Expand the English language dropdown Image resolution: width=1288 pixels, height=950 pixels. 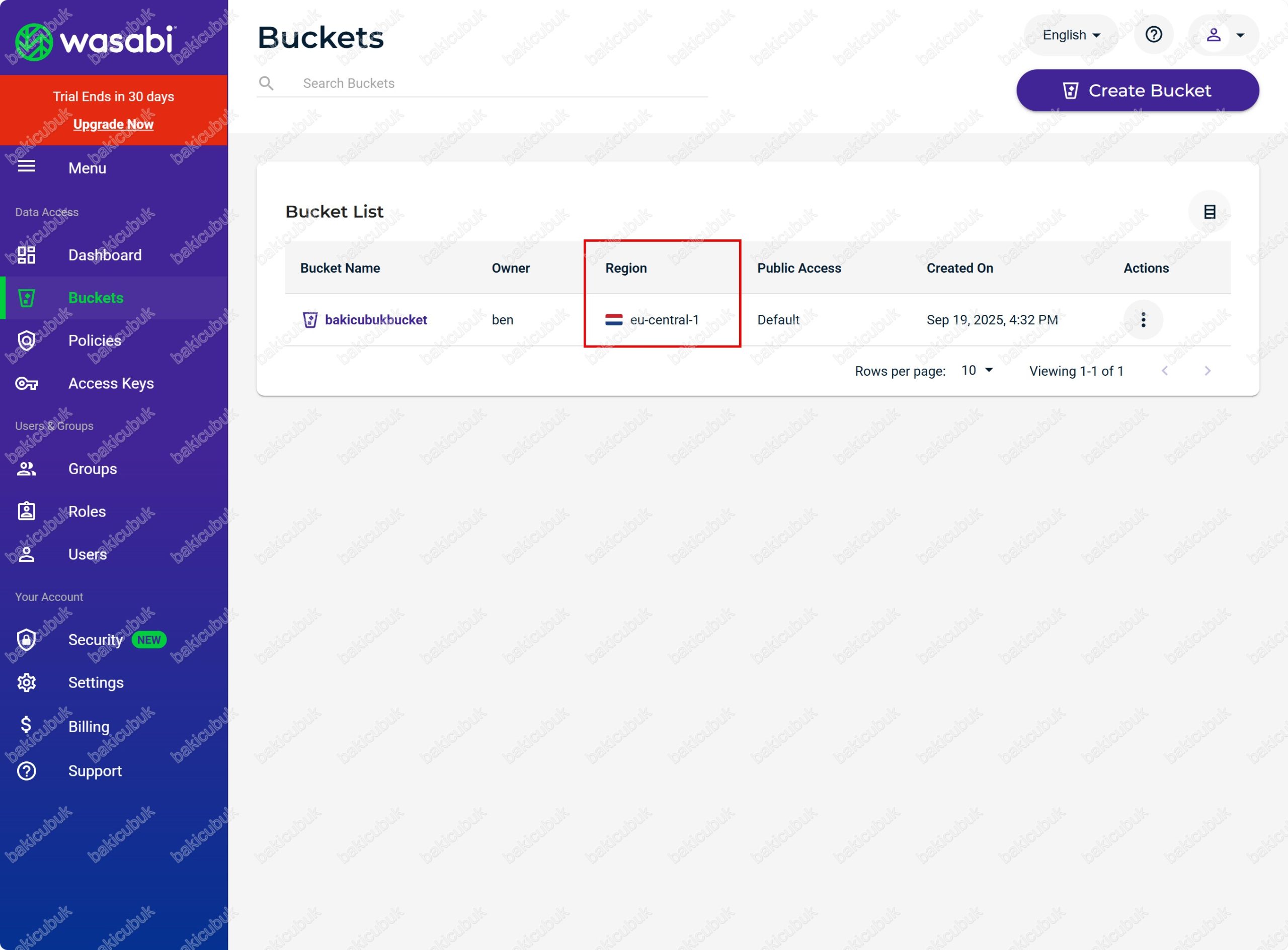tap(1071, 35)
